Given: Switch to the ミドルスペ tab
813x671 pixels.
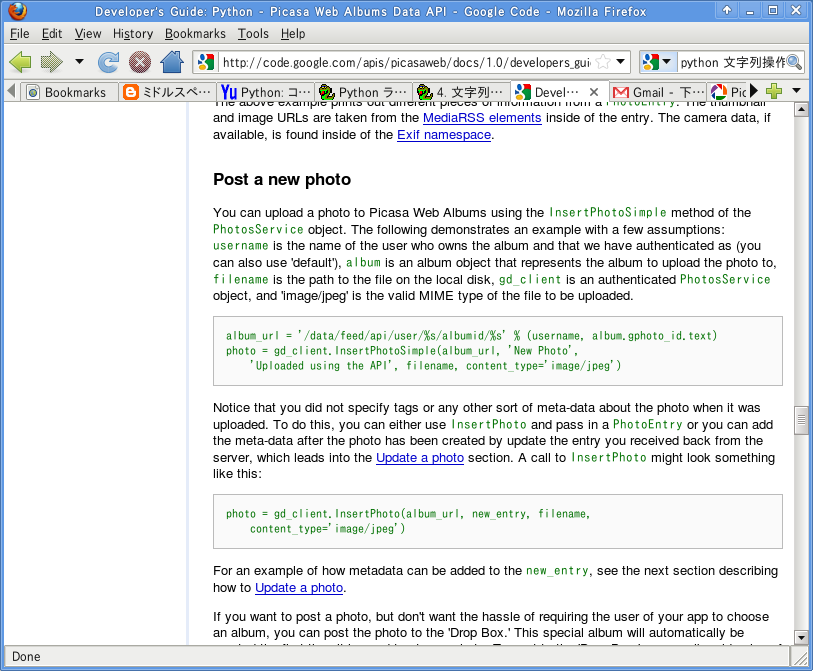Looking at the screenshot, I should [166, 92].
